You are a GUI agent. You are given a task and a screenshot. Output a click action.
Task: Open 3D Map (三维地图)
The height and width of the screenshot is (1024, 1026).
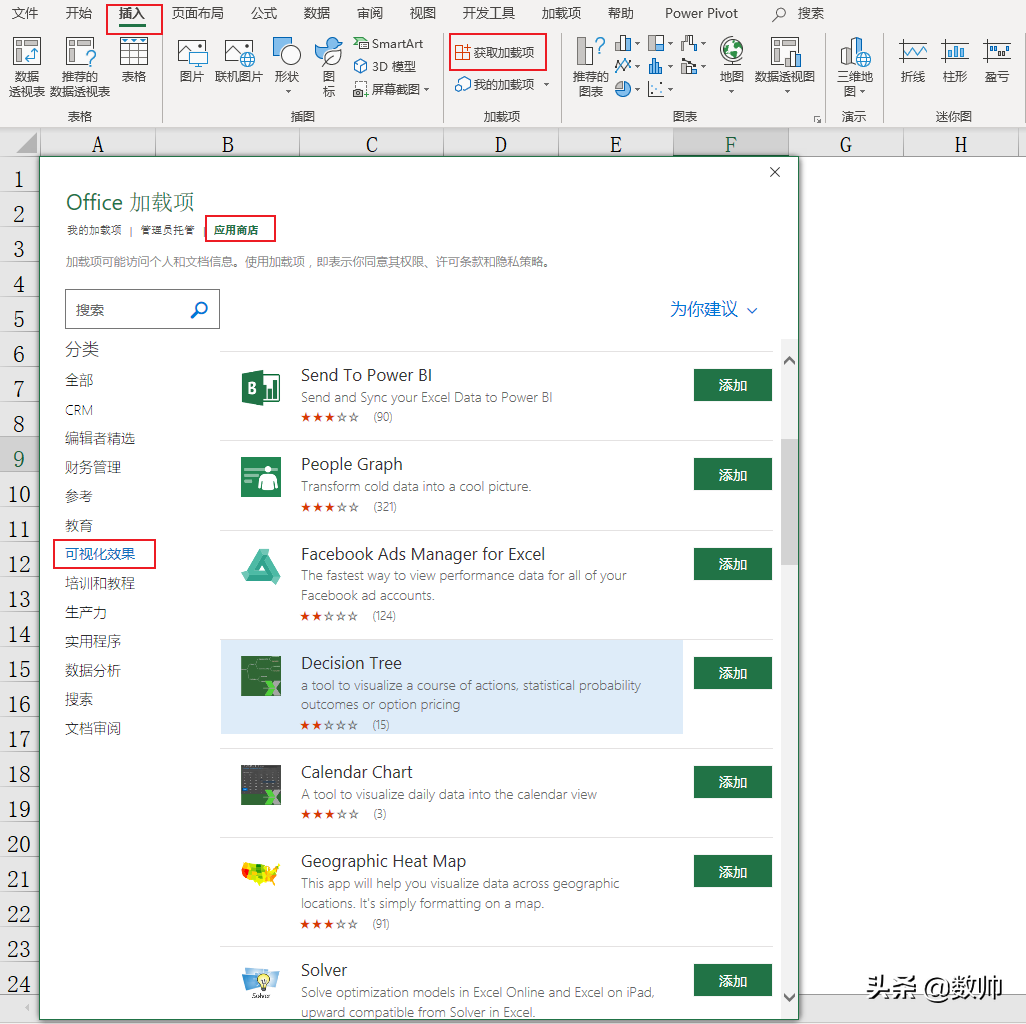[855, 67]
